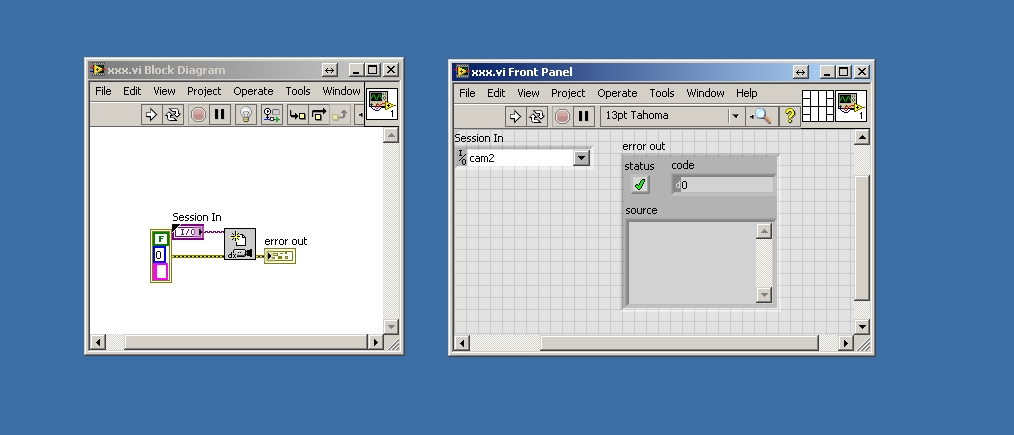Click the Step Into button
The image size is (1014, 435).
click(297, 115)
